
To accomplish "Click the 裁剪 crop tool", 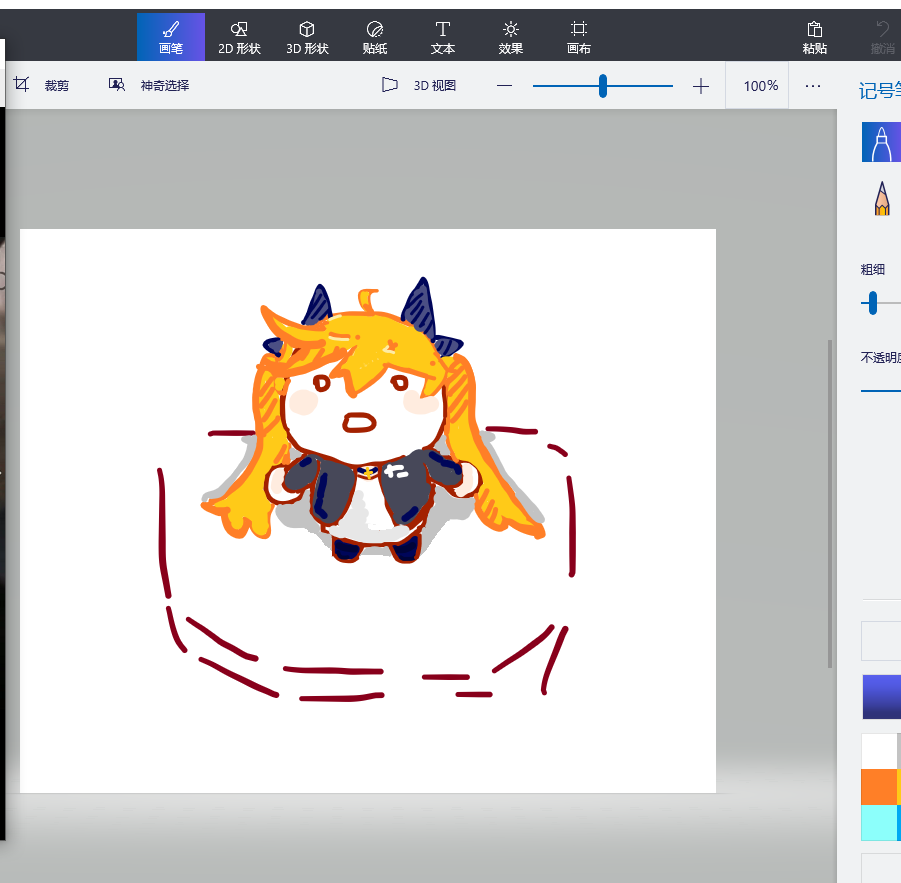I will point(42,86).
